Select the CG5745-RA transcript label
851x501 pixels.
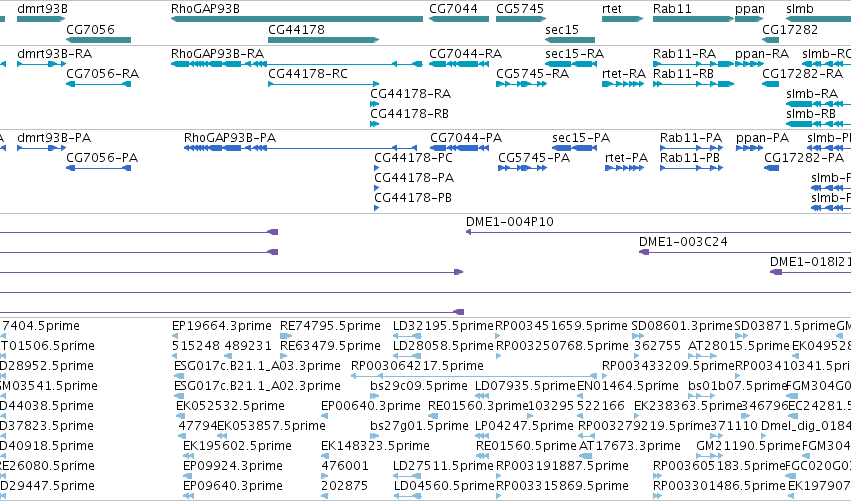tap(532, 74)
